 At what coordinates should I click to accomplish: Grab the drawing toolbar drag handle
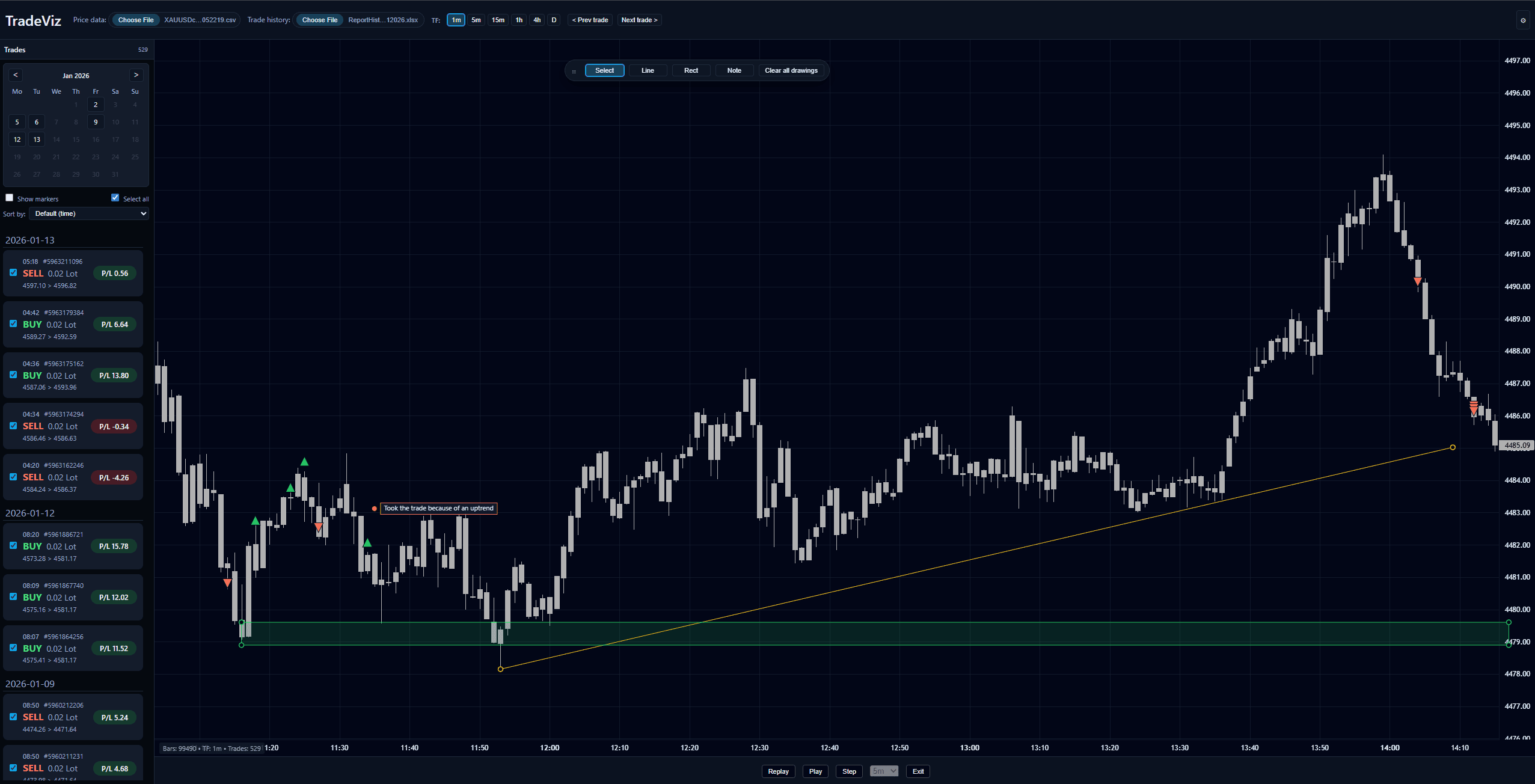[x=574, y=71]
